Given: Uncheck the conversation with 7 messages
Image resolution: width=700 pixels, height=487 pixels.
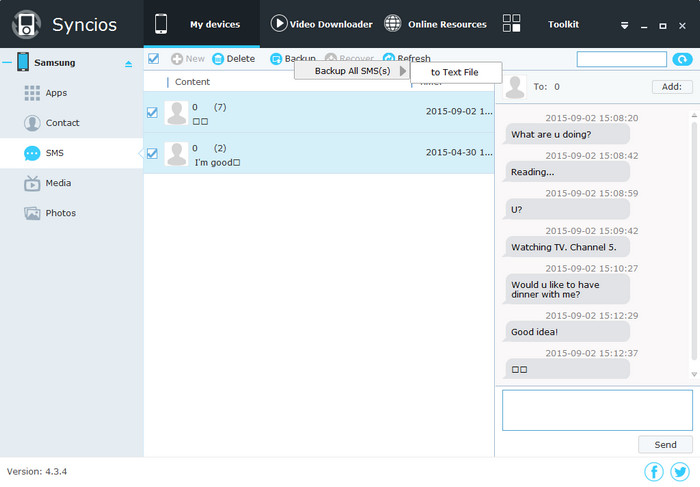Looking at the screenshot, I should (152, 112).
